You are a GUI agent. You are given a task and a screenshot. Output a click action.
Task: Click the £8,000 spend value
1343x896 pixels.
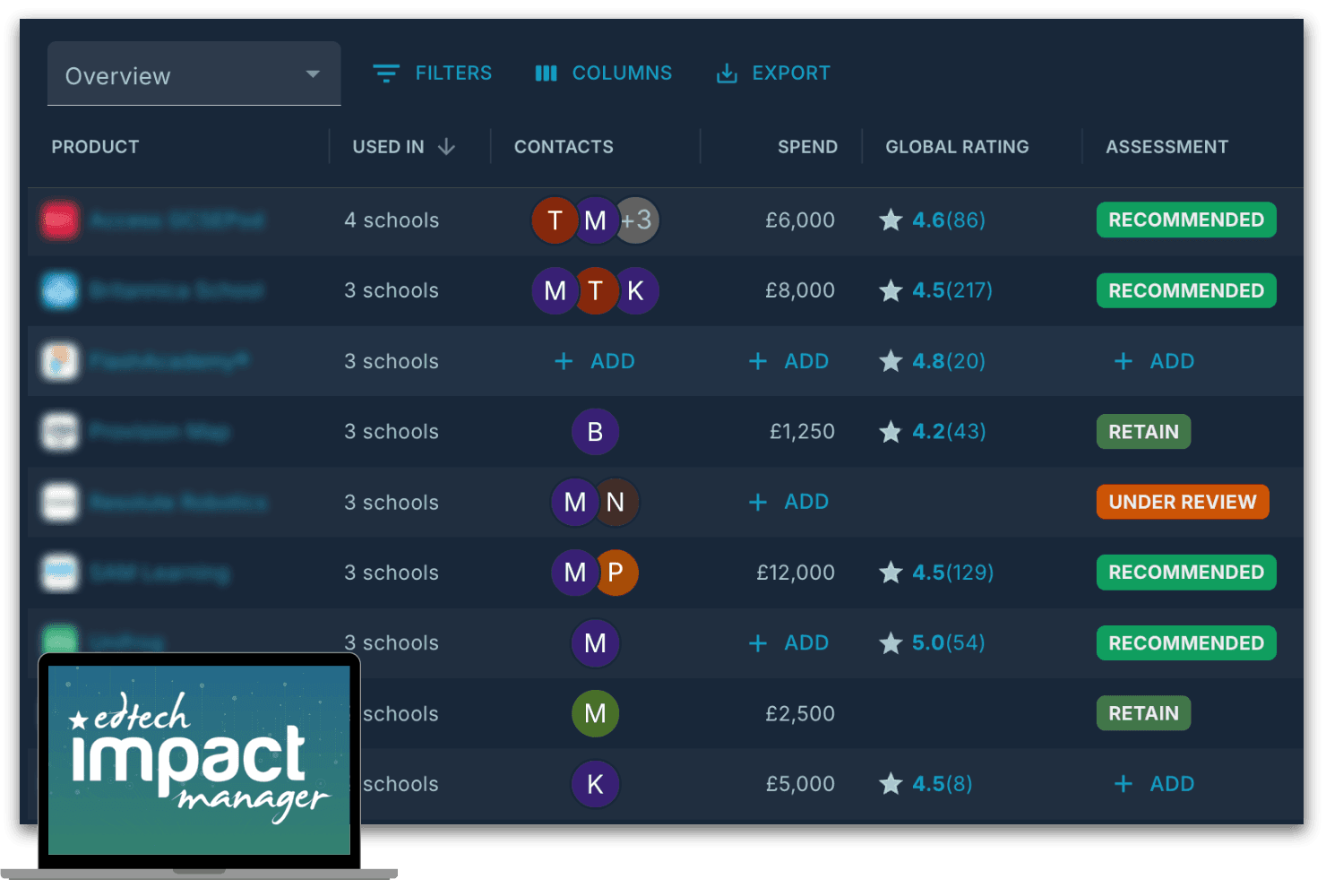coord(800,291)
